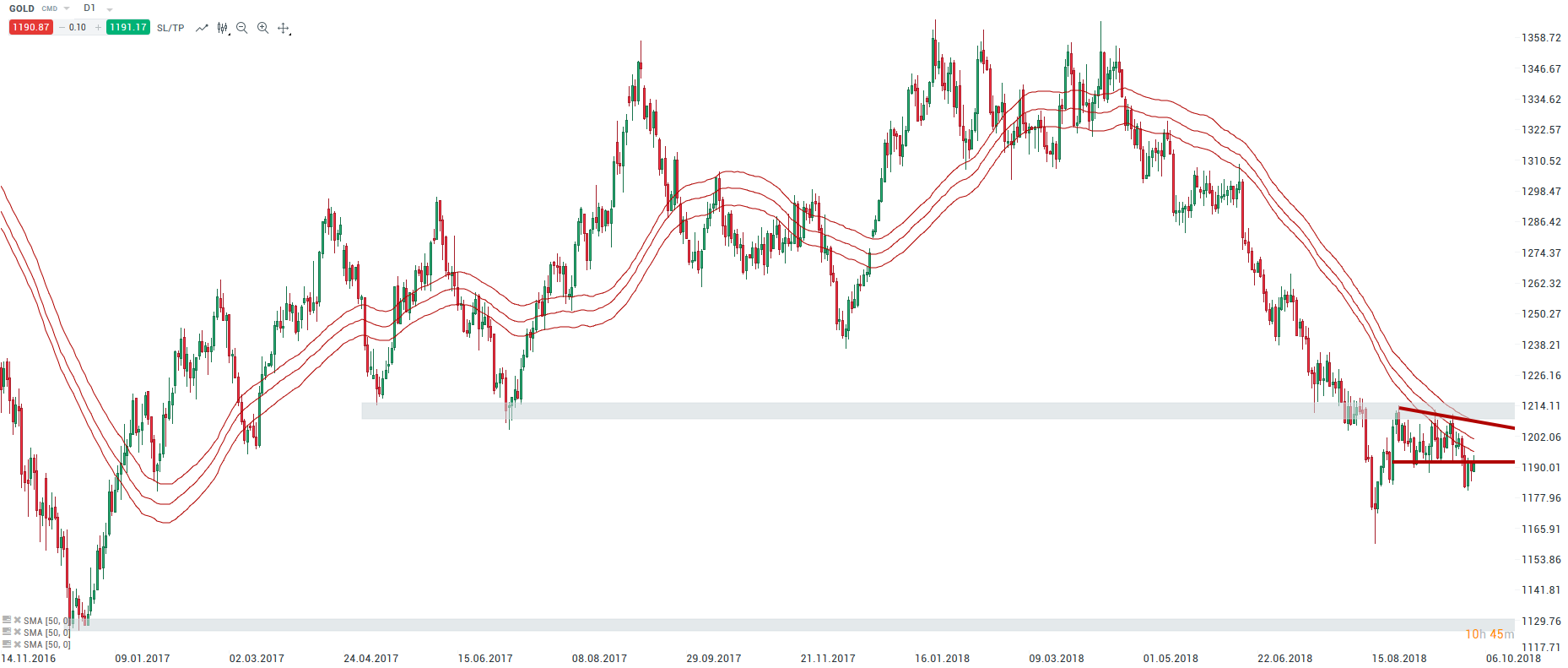Open settings of the middle SMA indicator
Viewport: 1568px width, 668px height.
(7, 632)
